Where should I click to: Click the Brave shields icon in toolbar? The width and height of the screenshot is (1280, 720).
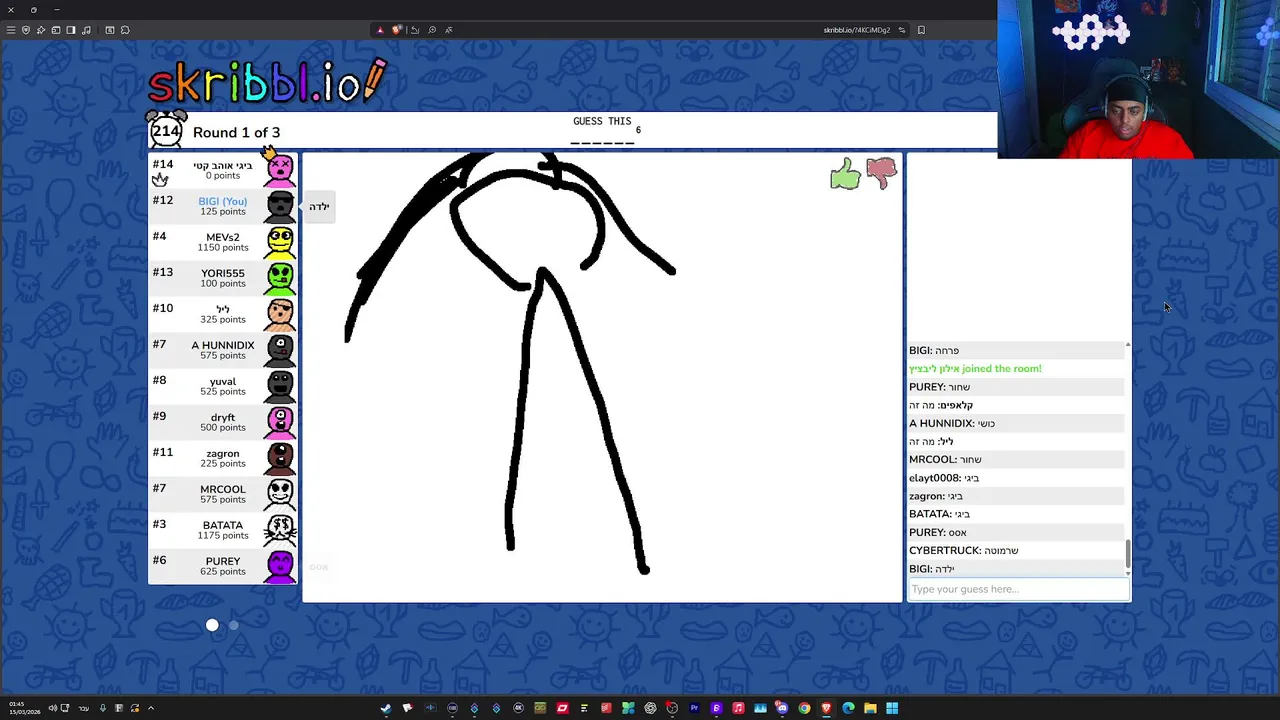397,29
